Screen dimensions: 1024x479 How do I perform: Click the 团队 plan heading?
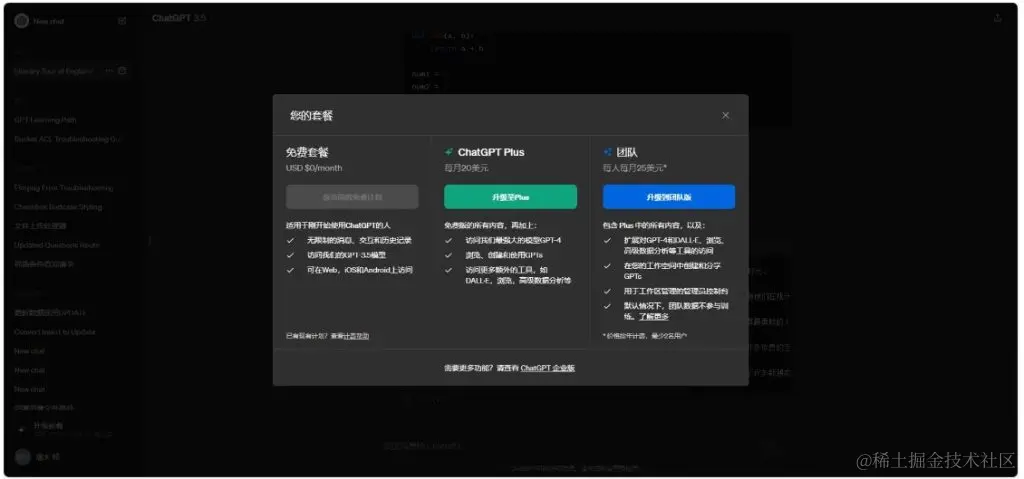[628, 152]
